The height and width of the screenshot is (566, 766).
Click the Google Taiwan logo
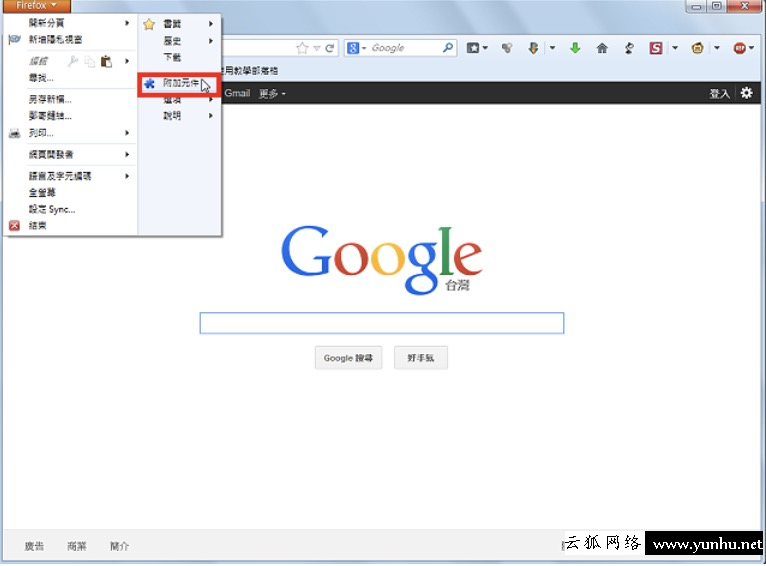pyautogui.click(x=382, y=259)
